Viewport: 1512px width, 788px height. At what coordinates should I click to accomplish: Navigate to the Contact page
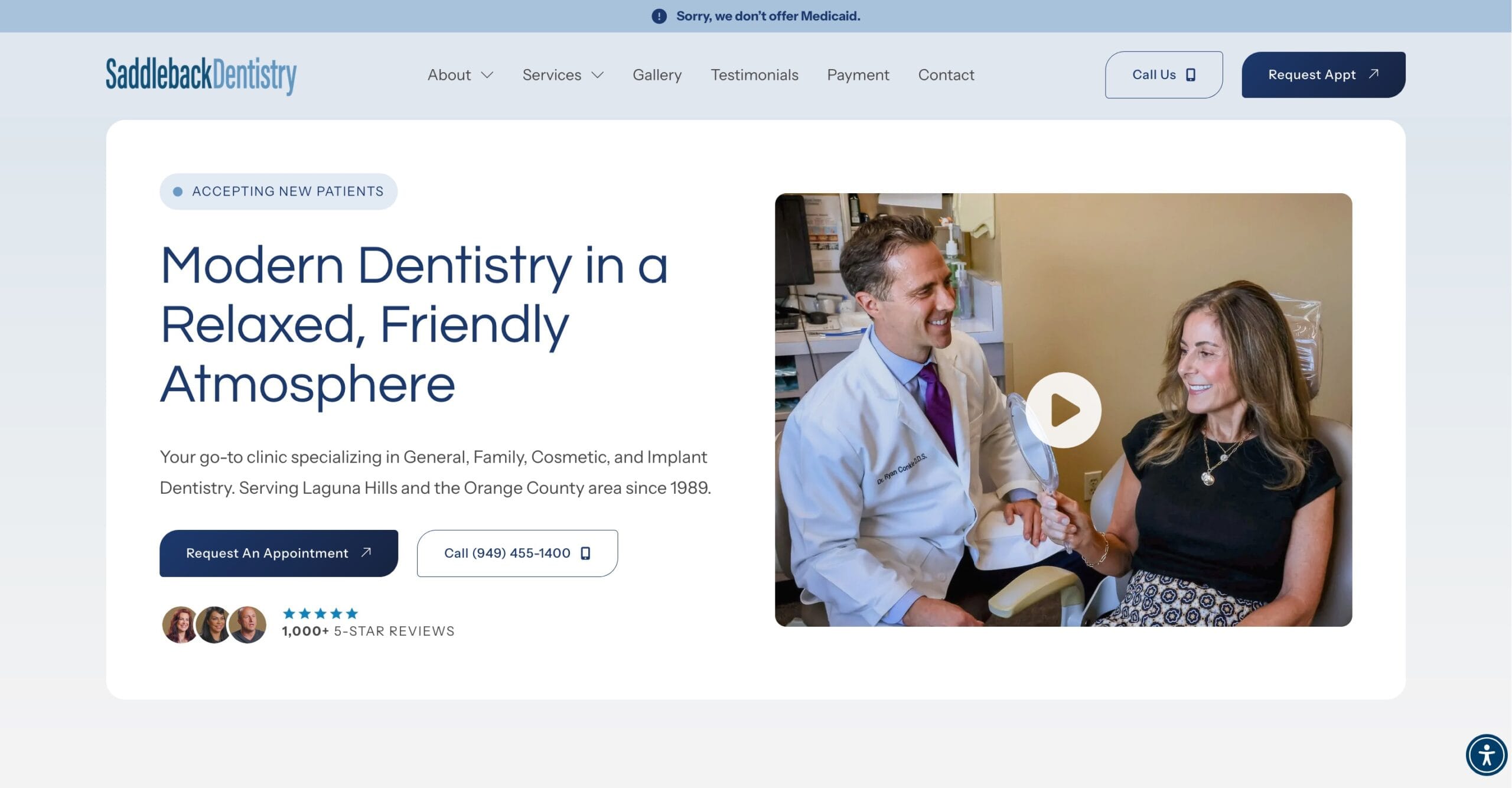(946, 75)
